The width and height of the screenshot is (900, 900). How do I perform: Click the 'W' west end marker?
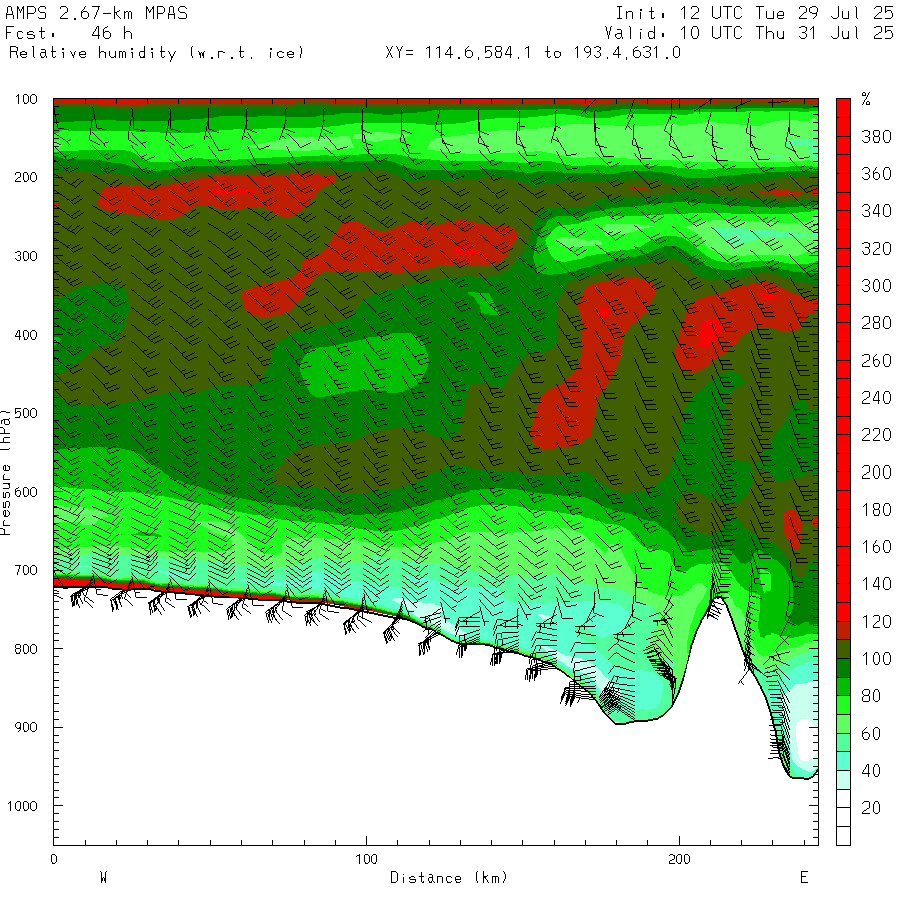[x=103, y=878]
